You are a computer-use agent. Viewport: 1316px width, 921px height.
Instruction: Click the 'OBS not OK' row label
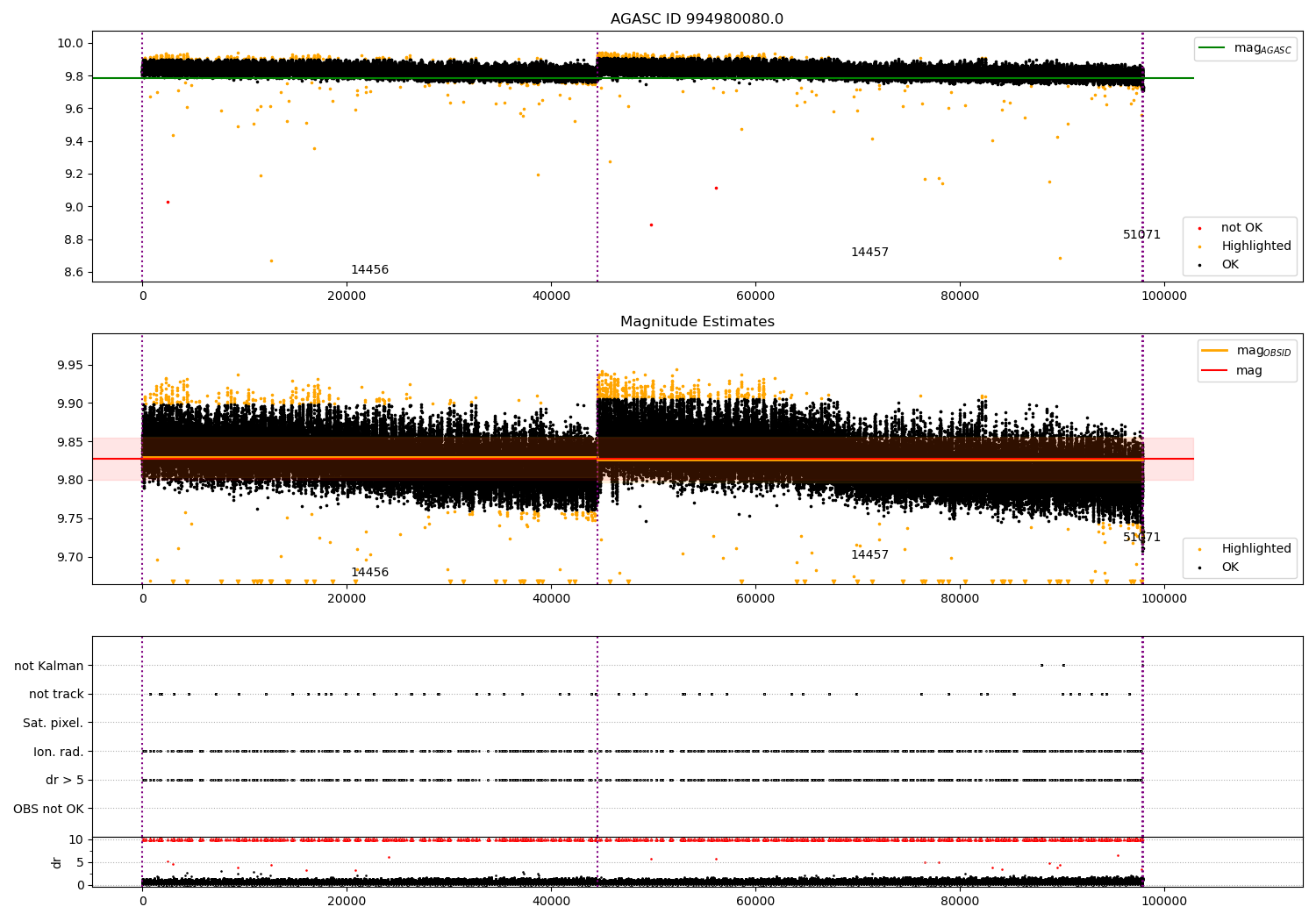[x=48, y=810]
